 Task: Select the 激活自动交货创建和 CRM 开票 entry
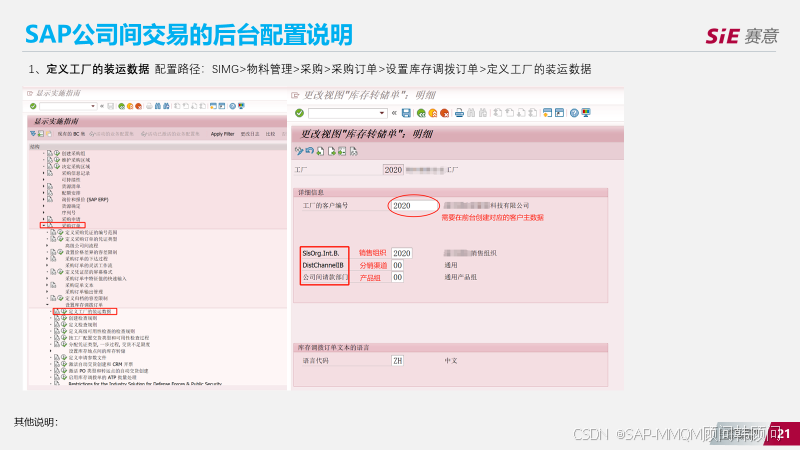pyautogui.click(x=101, y=364)
